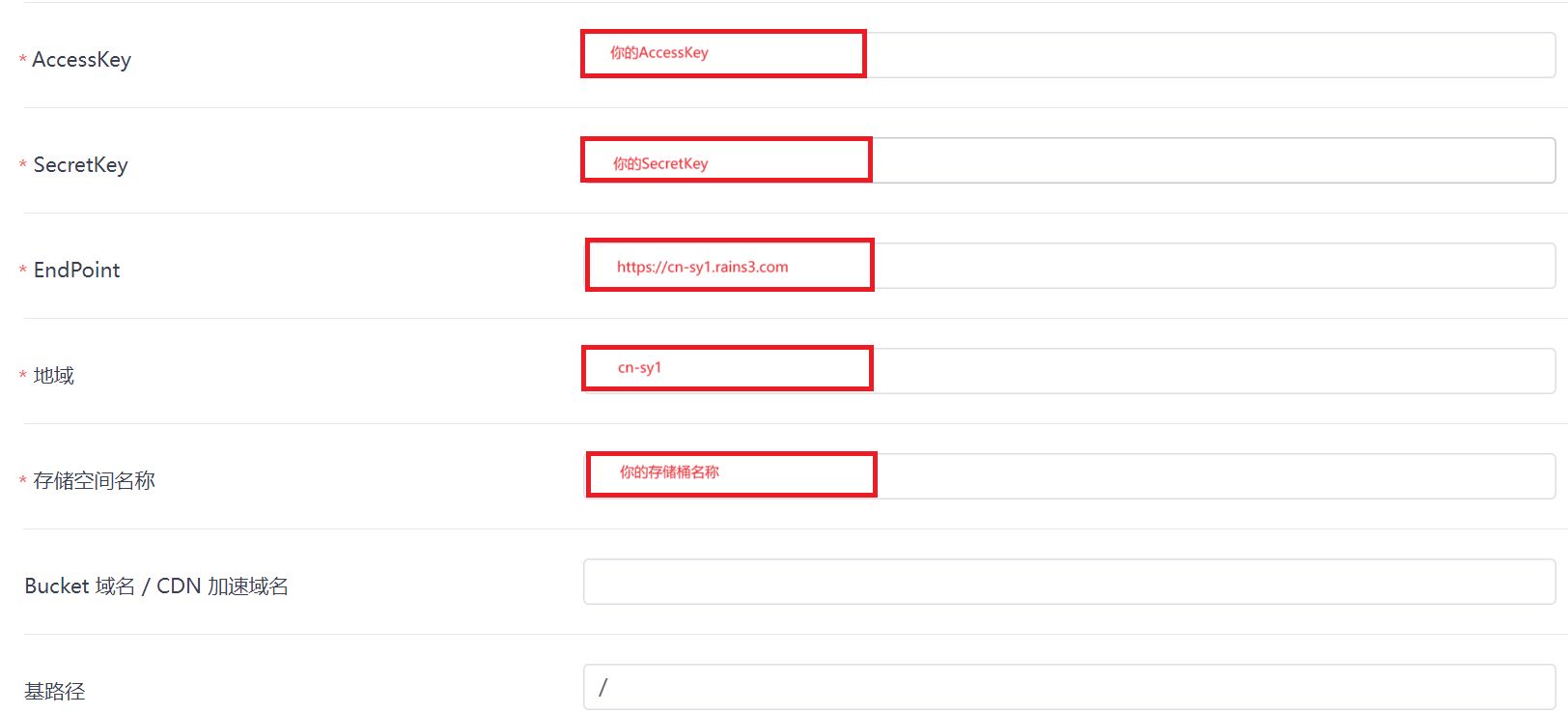Click the red cn-sy1 region text
This screenshot has height=714, width=1568.
tap(639, 368)
